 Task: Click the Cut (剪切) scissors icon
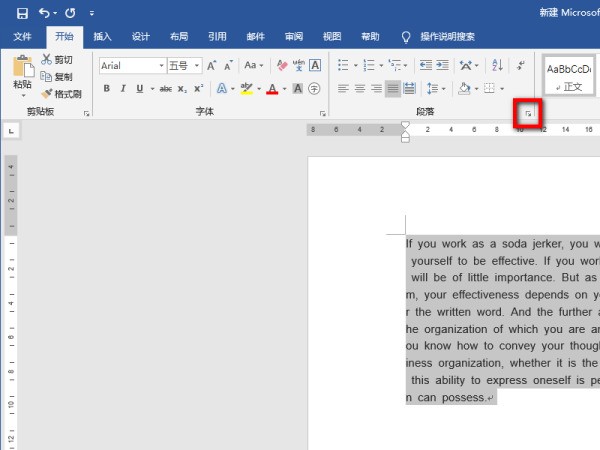click(x=47, y=60)
